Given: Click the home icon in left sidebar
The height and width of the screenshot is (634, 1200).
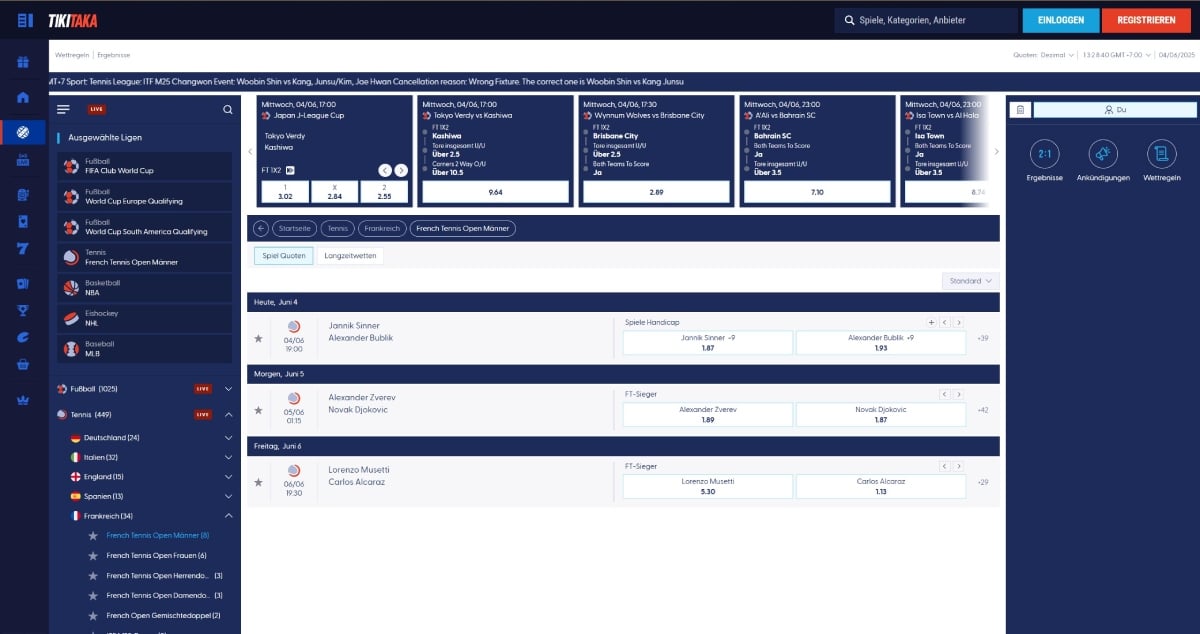Looking at the screenshot, I should click(x=23, y=97).
